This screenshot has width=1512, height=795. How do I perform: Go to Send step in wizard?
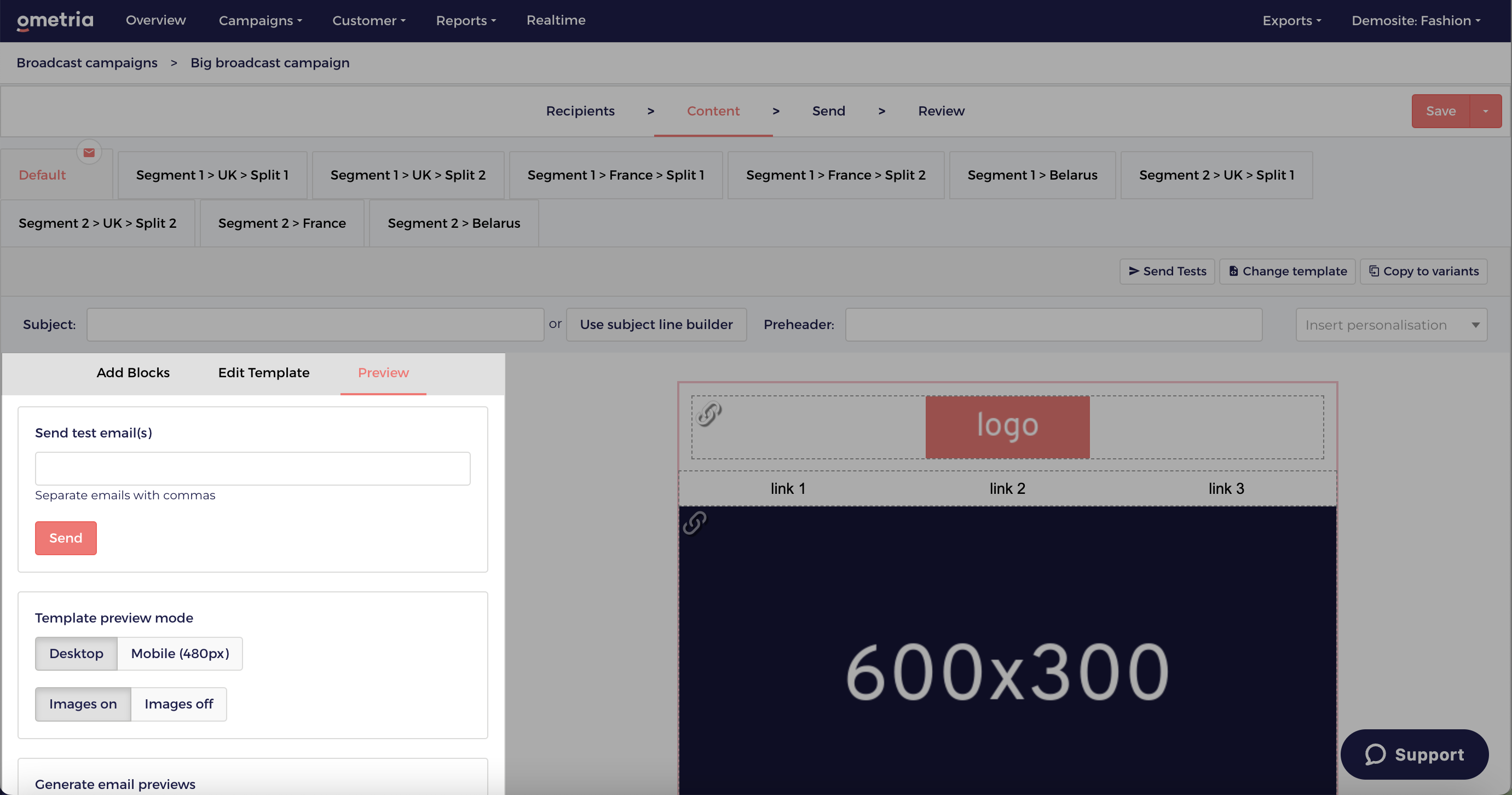[828, 111]
